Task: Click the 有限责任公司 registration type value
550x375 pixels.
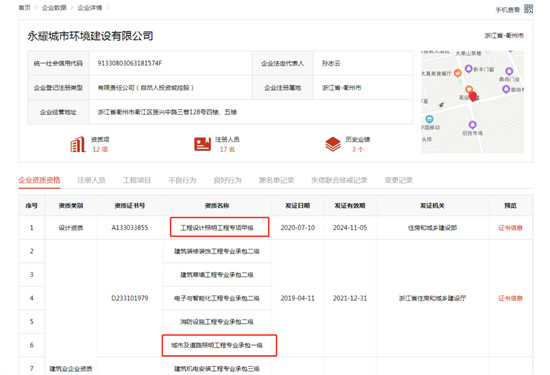Action: click(146, 88)
